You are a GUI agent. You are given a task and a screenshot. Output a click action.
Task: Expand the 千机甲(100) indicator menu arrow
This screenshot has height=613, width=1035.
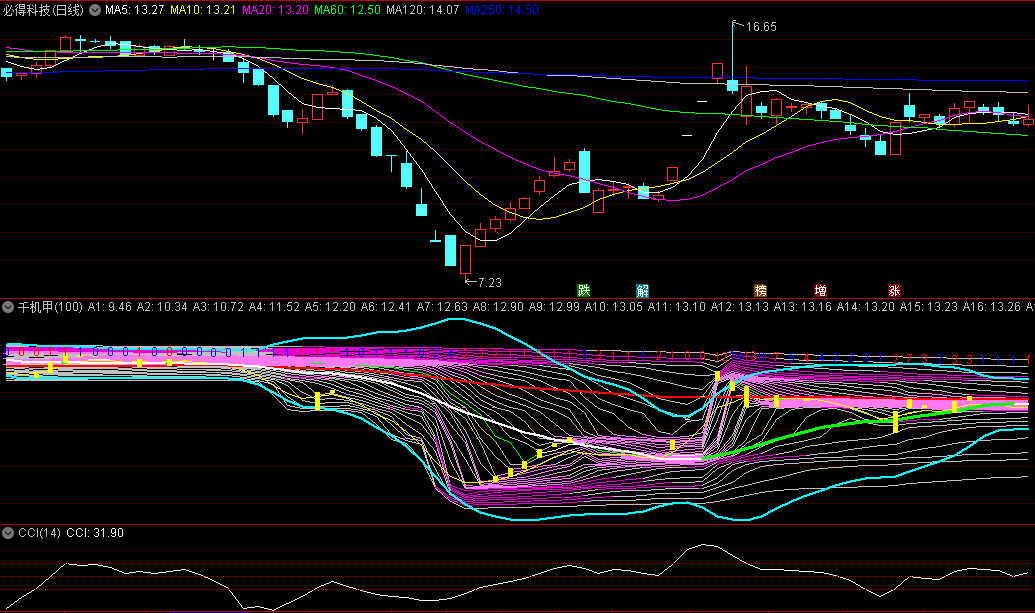click(x=9, y=307)
